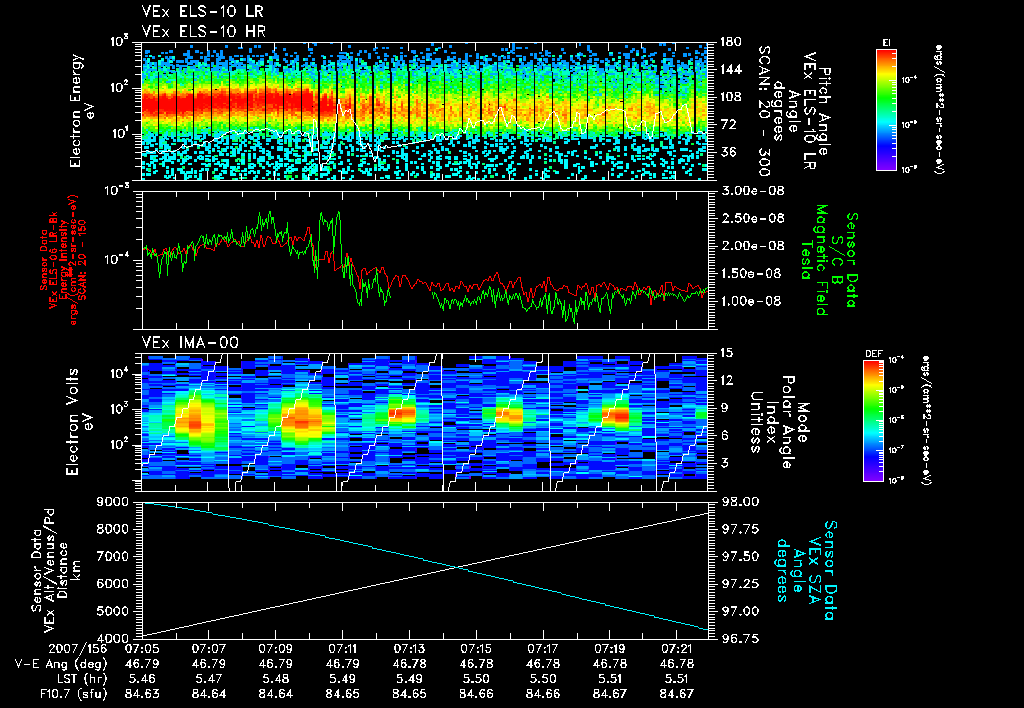Click the '2007/156' date label

(78, 649)
